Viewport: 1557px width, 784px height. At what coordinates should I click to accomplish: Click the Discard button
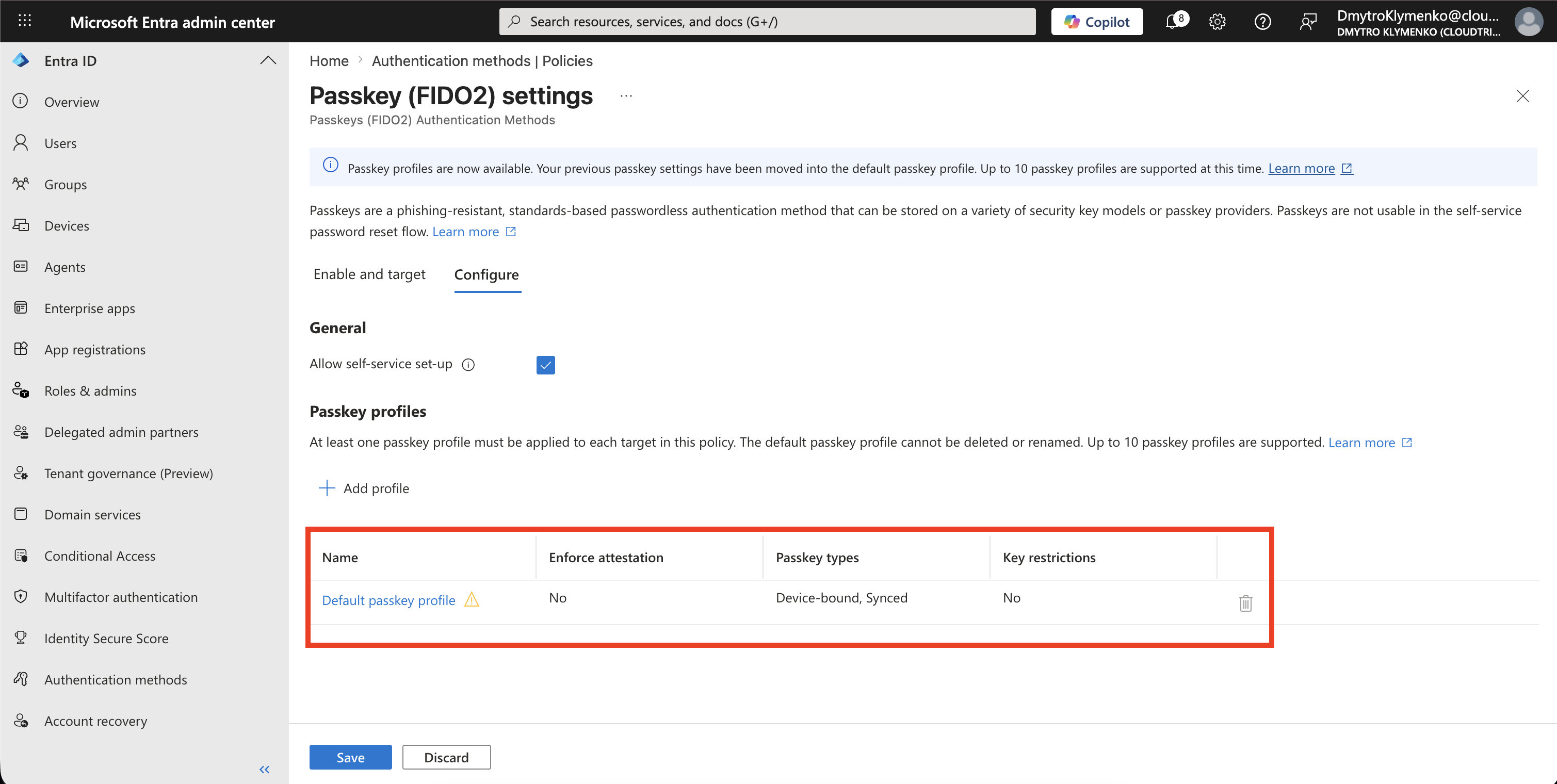[x=446, y=757]
